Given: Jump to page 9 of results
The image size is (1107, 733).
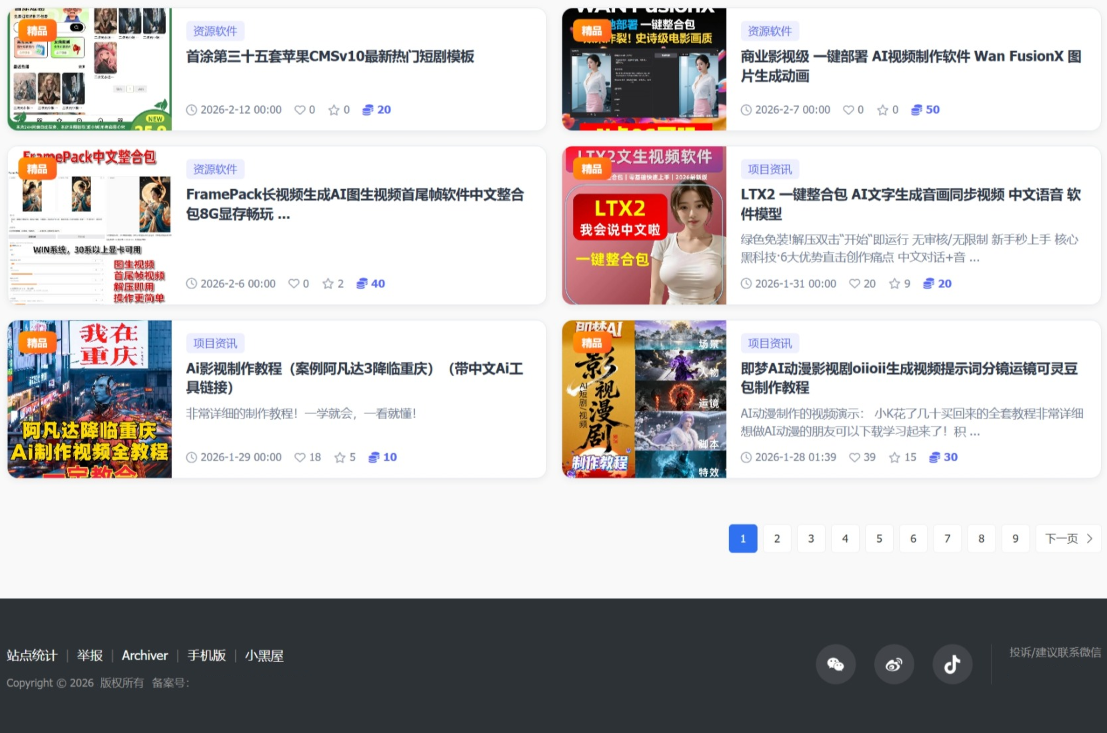Looking at the screenshot, I should coord(1015,539).
